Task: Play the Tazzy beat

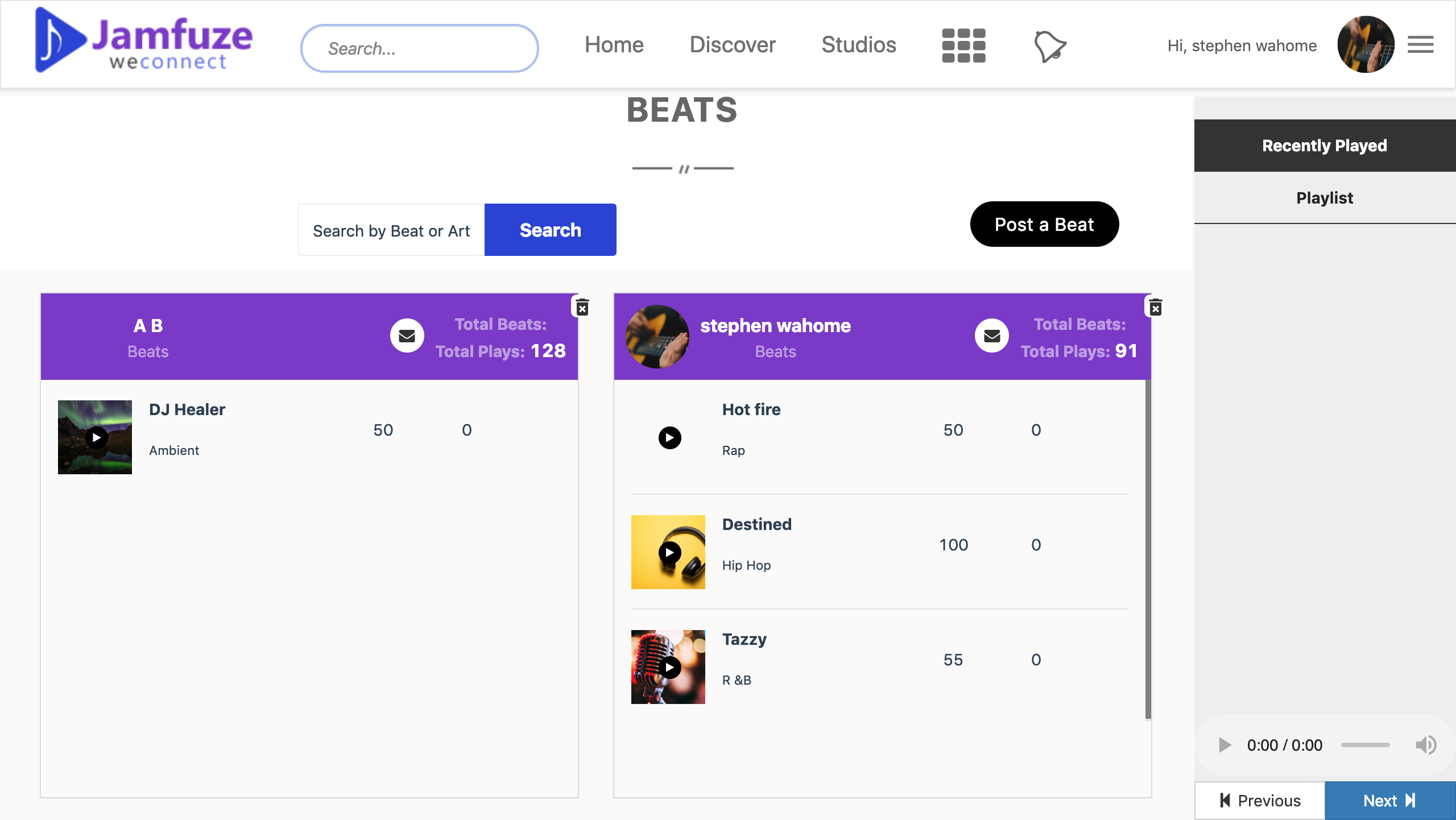Action: (669, 668)
